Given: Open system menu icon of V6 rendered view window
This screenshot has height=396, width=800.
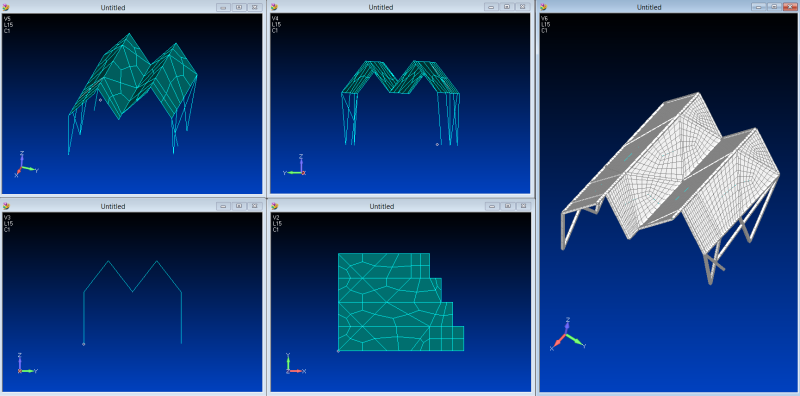Looking at the screenshot, I should click(x=544, y=7).
